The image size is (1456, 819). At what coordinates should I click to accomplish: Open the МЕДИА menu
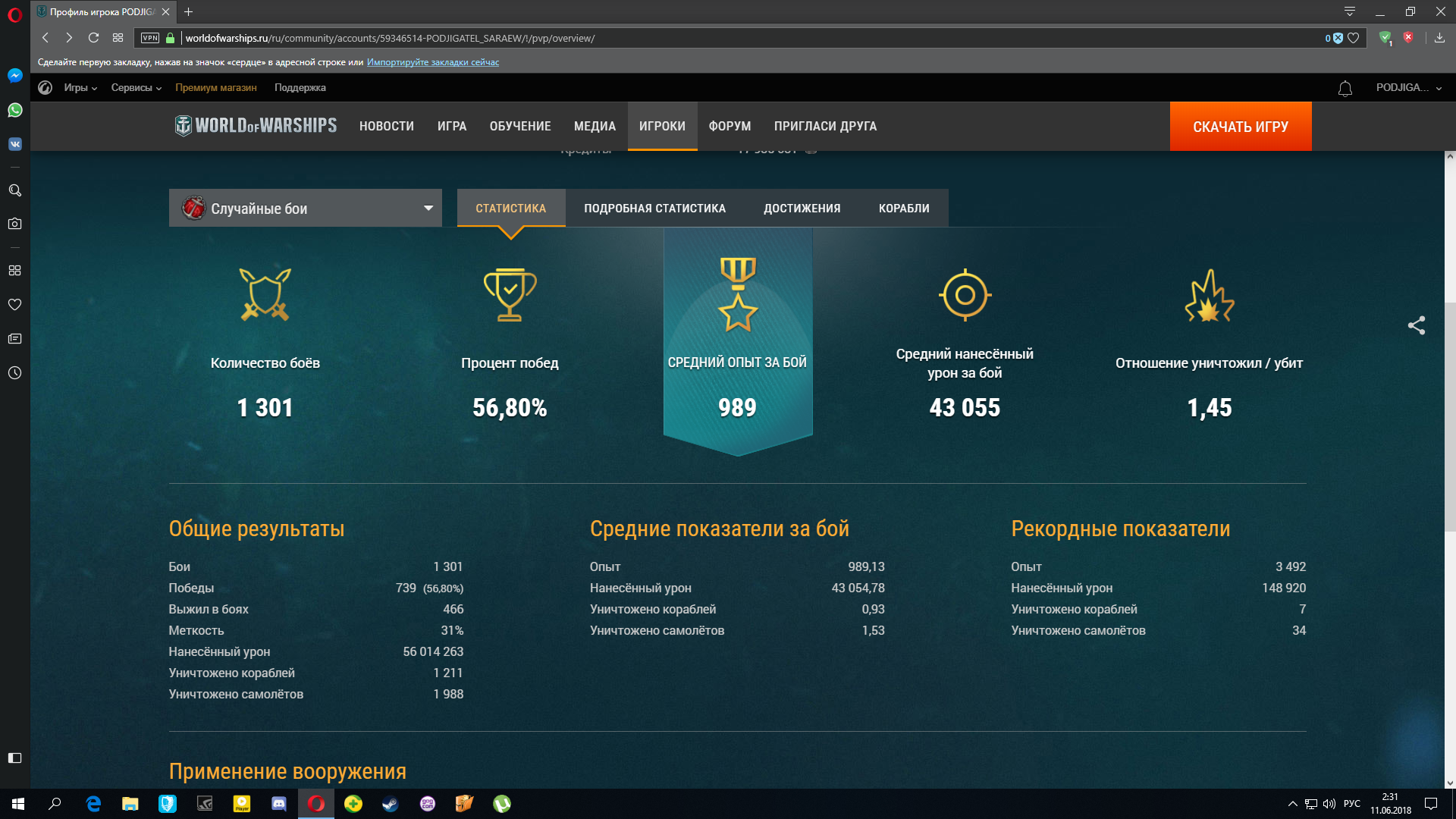click(x=595, y=127)
